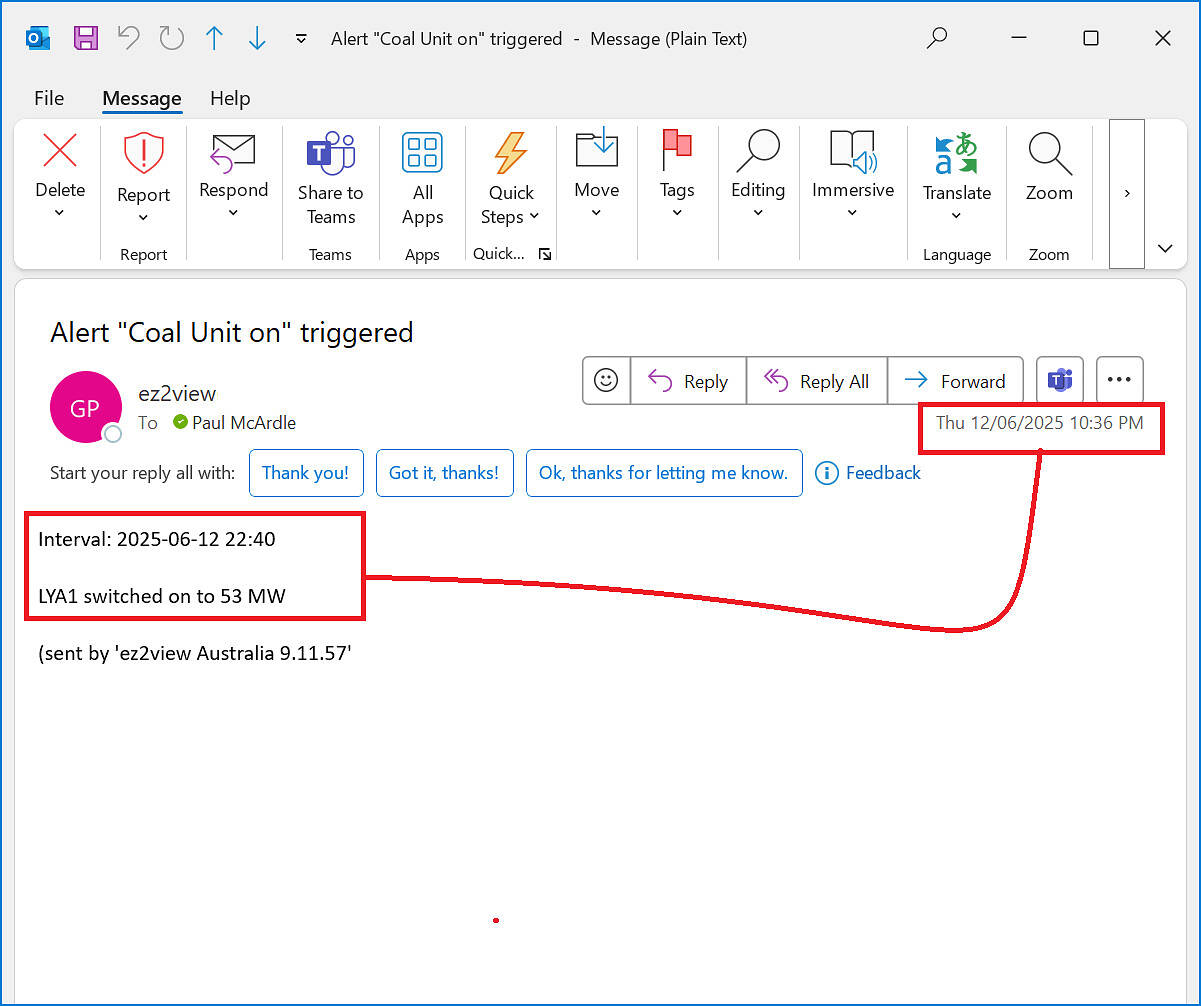Choose "Ok, thanks for letting me know." reply
This screenshot has height=1006, width=1201.
(664, 473)
